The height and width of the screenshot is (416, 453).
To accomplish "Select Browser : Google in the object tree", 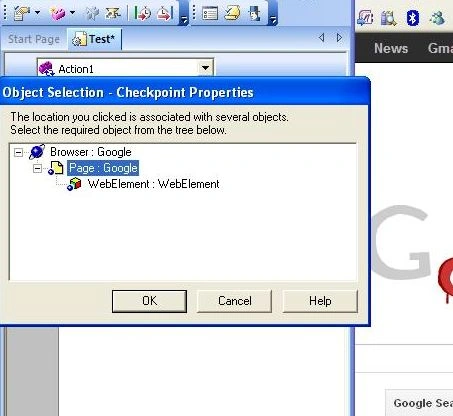I will pos(91,152).
